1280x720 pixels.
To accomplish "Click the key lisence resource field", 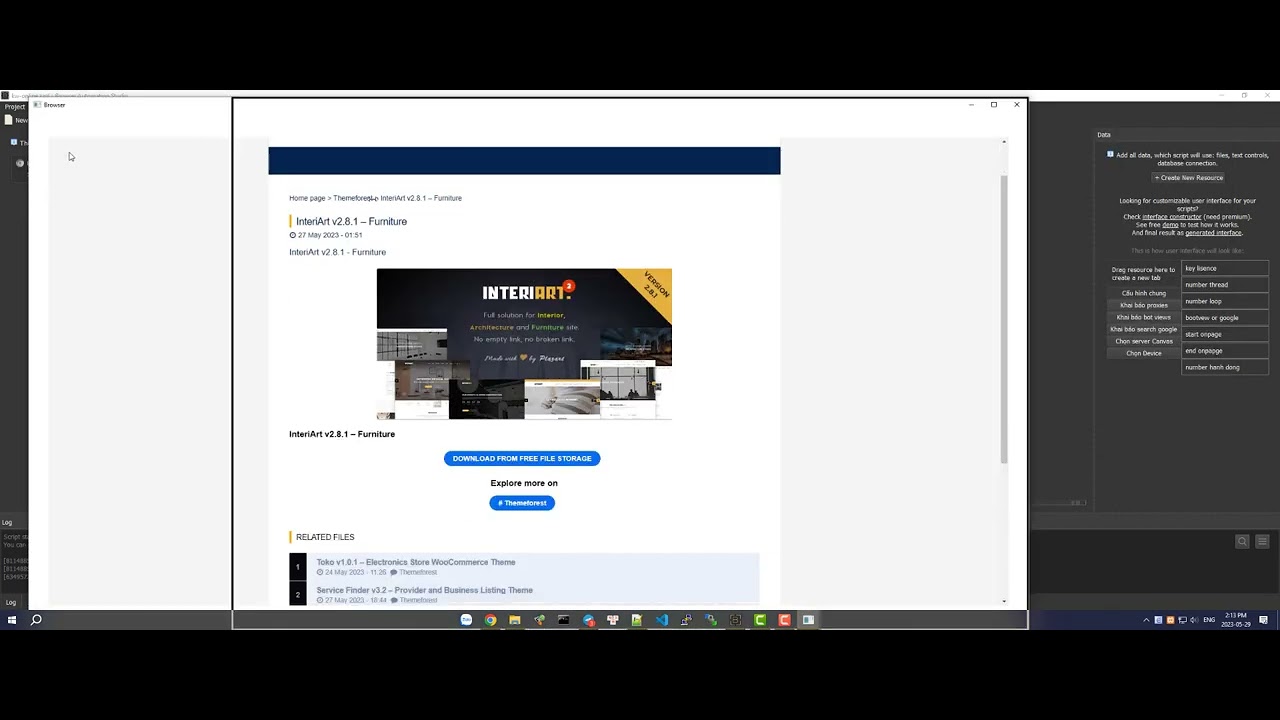I will (x=1225, y=268).
